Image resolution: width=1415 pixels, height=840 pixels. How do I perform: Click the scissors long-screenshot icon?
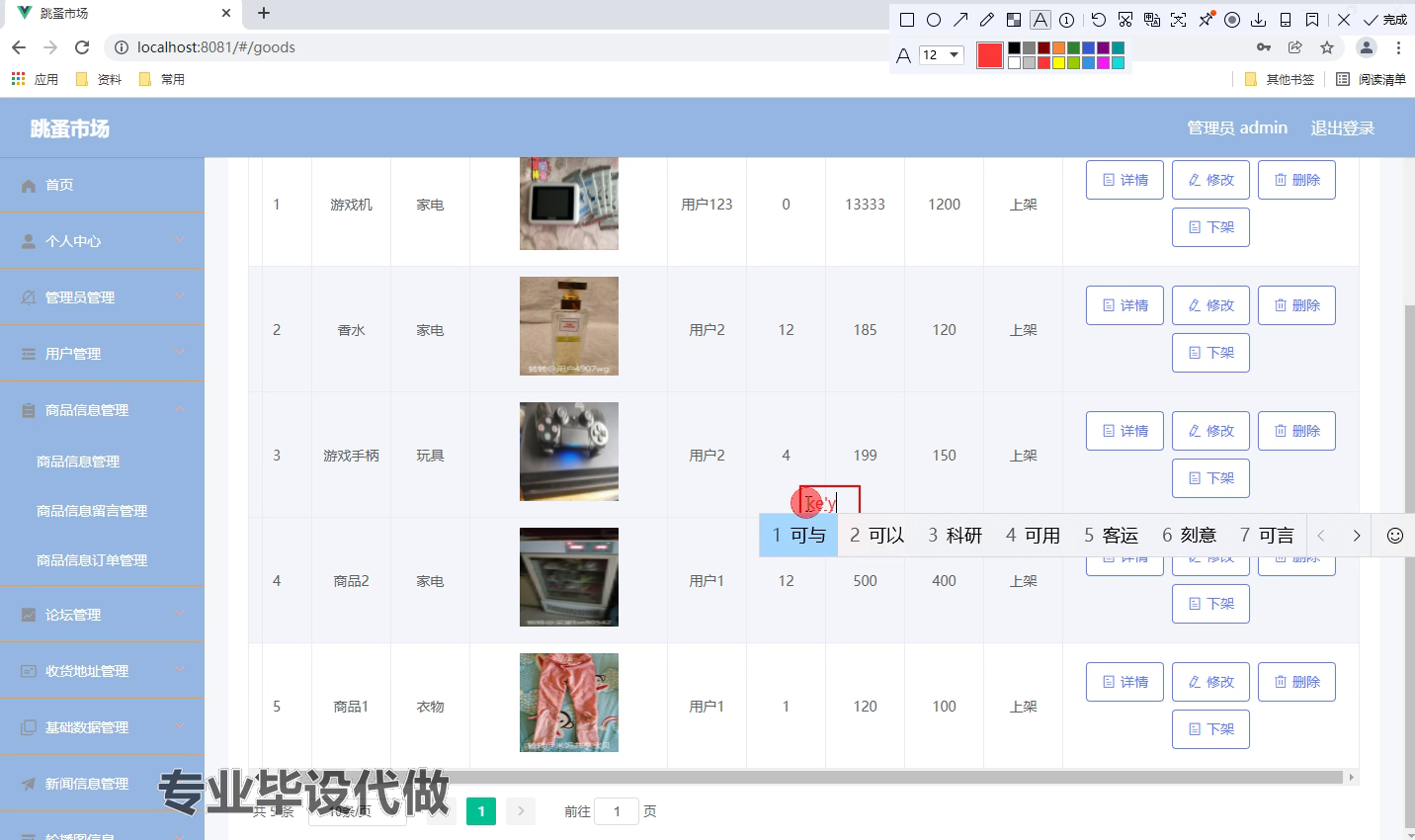1125,20
